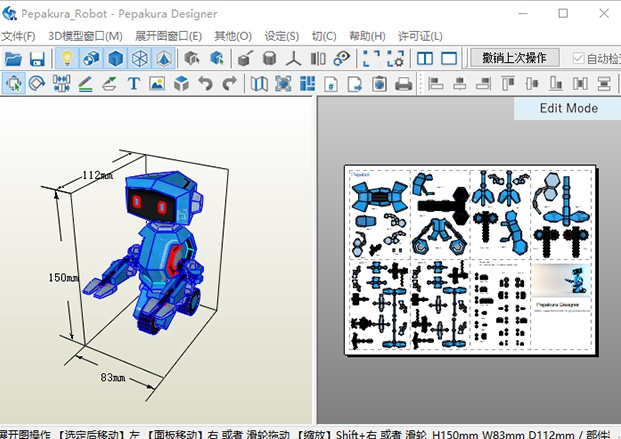621x439 pixels.
Task: Click the clipboard copy pattern icon
Action: click(x=379, y=84)
